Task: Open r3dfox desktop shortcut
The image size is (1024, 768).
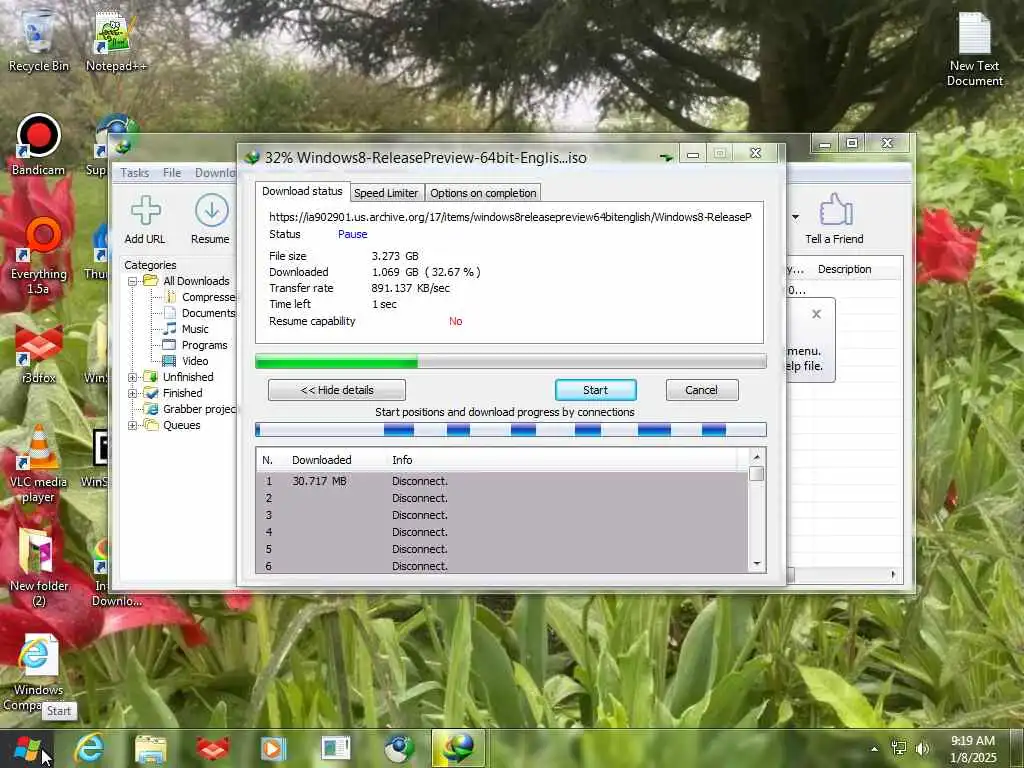Action: [x=38, y=353]
